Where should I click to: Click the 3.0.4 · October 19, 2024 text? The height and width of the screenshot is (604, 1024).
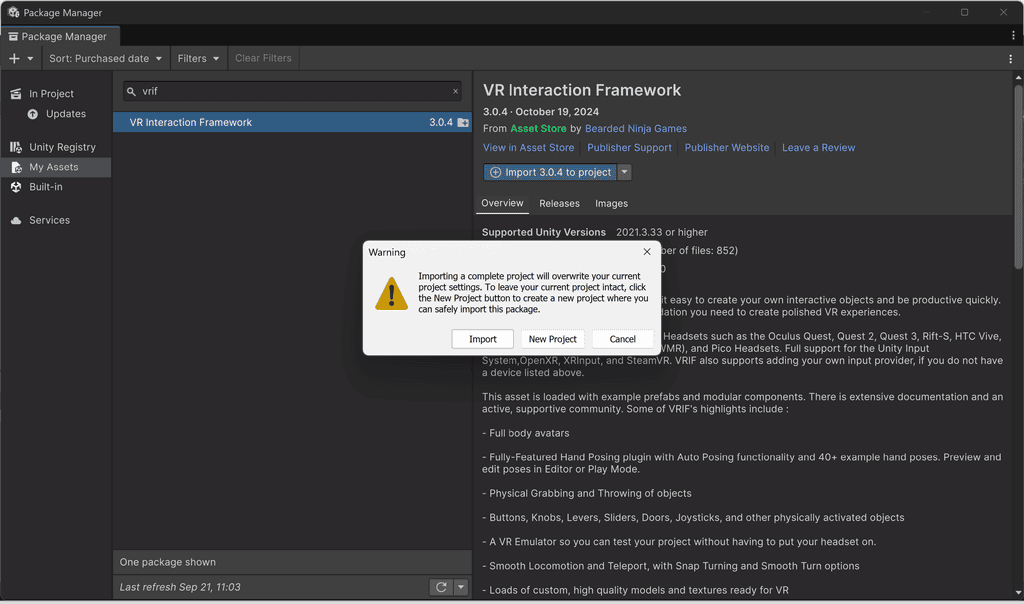coord(541,112)
